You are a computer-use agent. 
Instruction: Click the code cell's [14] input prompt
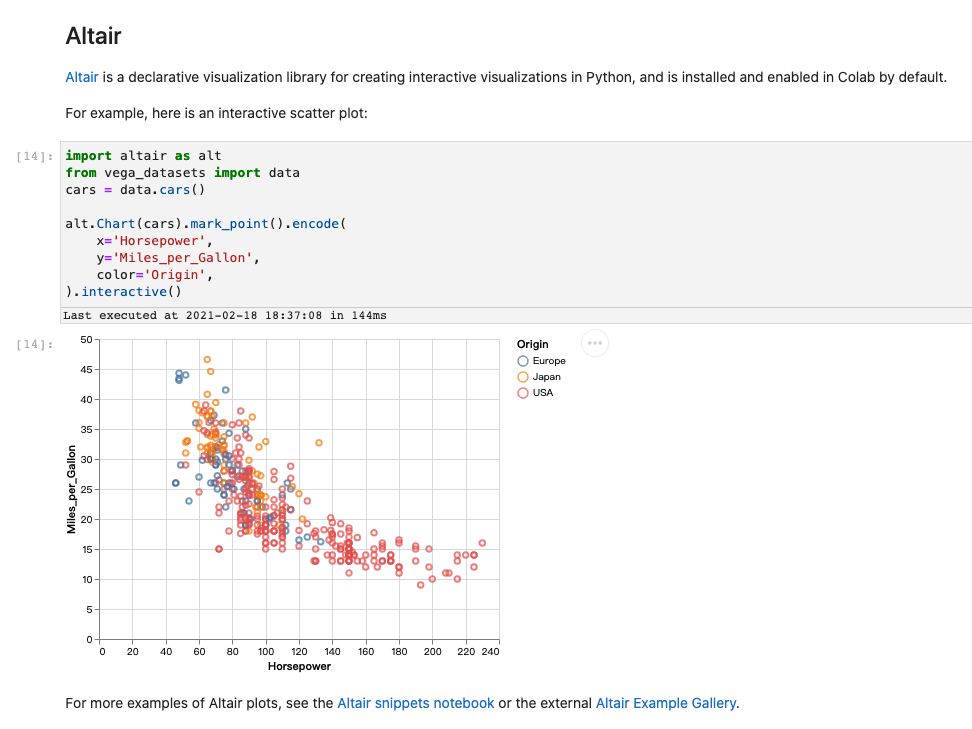pos(36,157)
